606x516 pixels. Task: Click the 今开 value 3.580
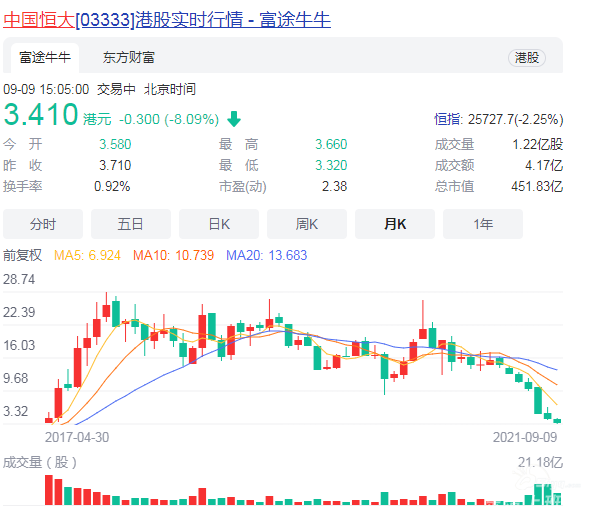tap(115, 144)
